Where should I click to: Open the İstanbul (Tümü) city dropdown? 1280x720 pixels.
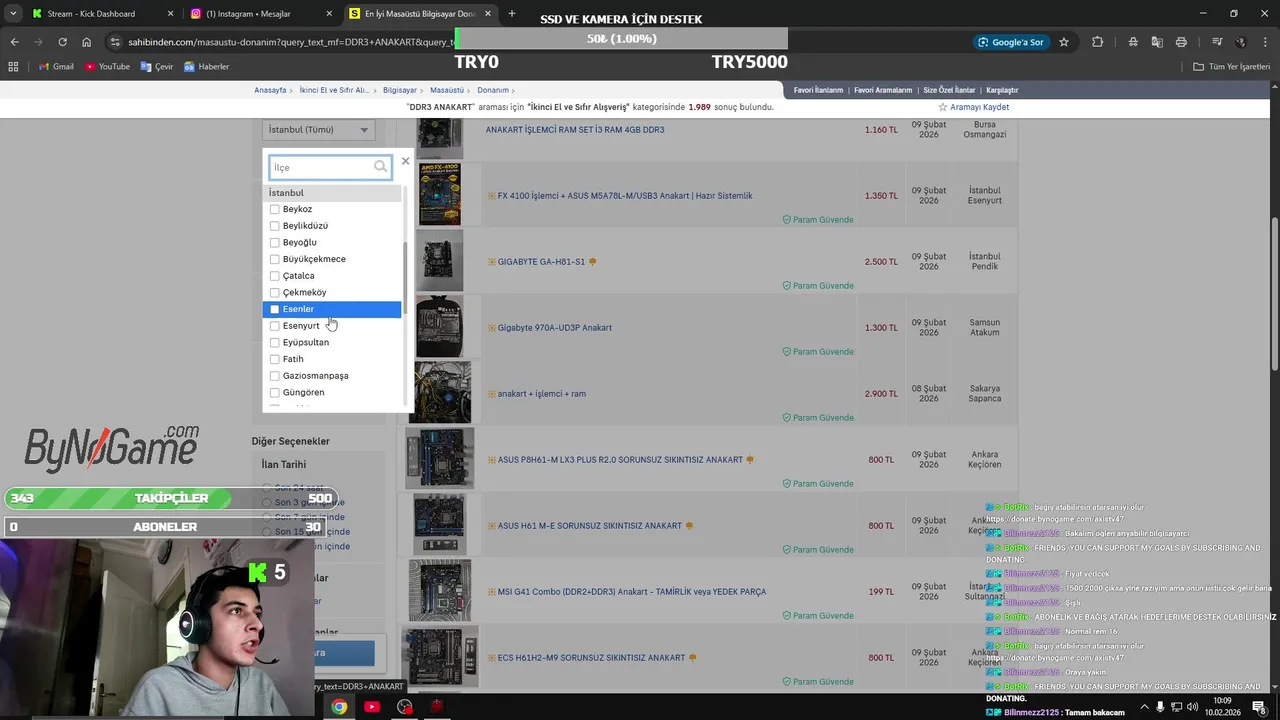319,129
